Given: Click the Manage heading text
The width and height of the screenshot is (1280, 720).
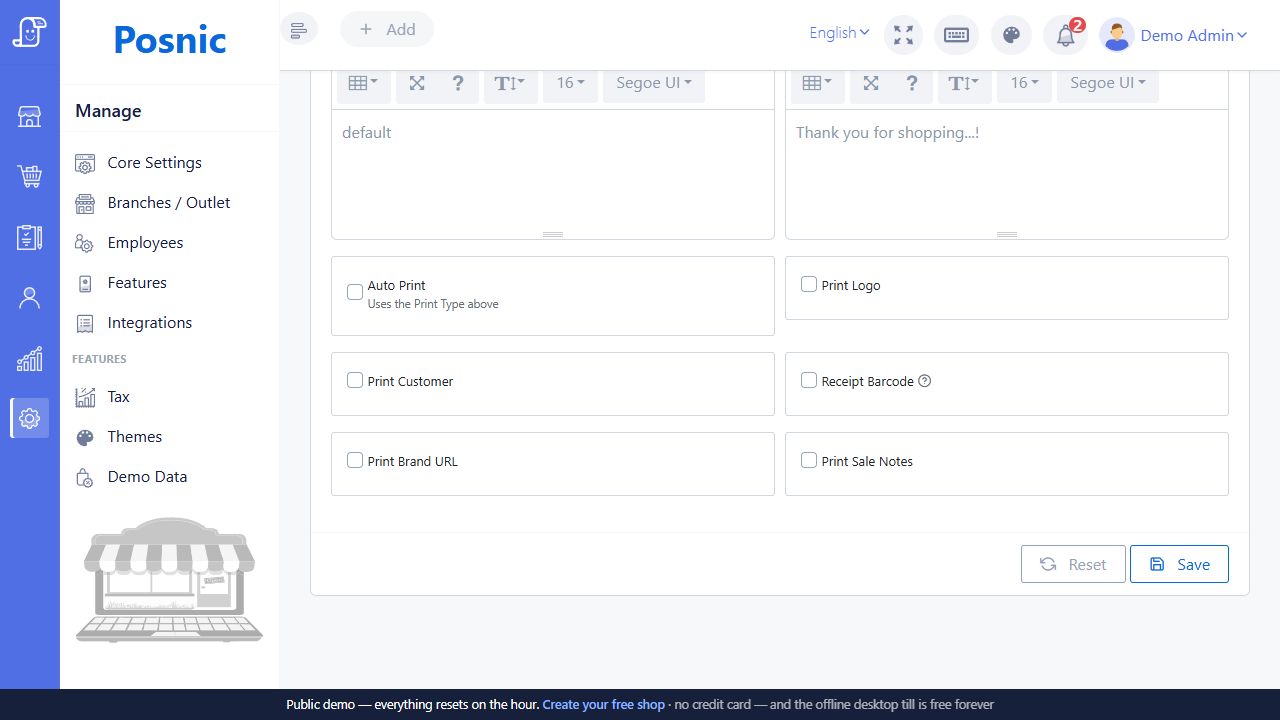Looking at the screenshot, I should [x=108, y=111].
